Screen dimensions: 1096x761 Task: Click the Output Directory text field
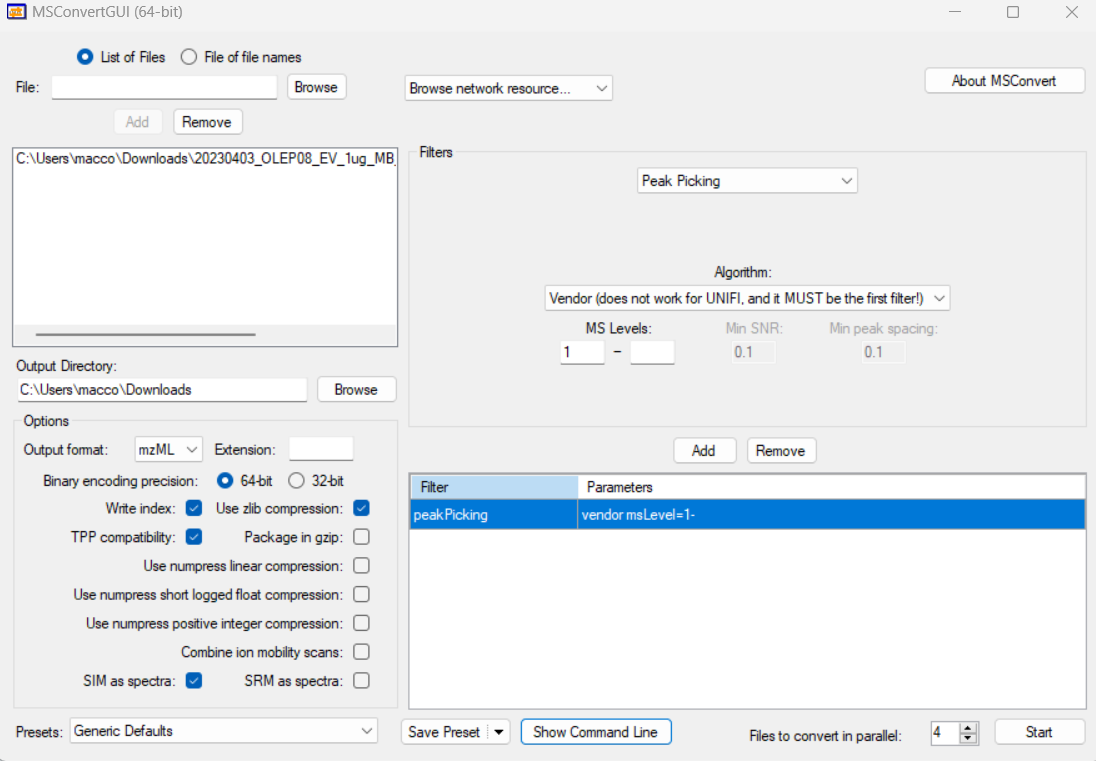coord(161,390)
